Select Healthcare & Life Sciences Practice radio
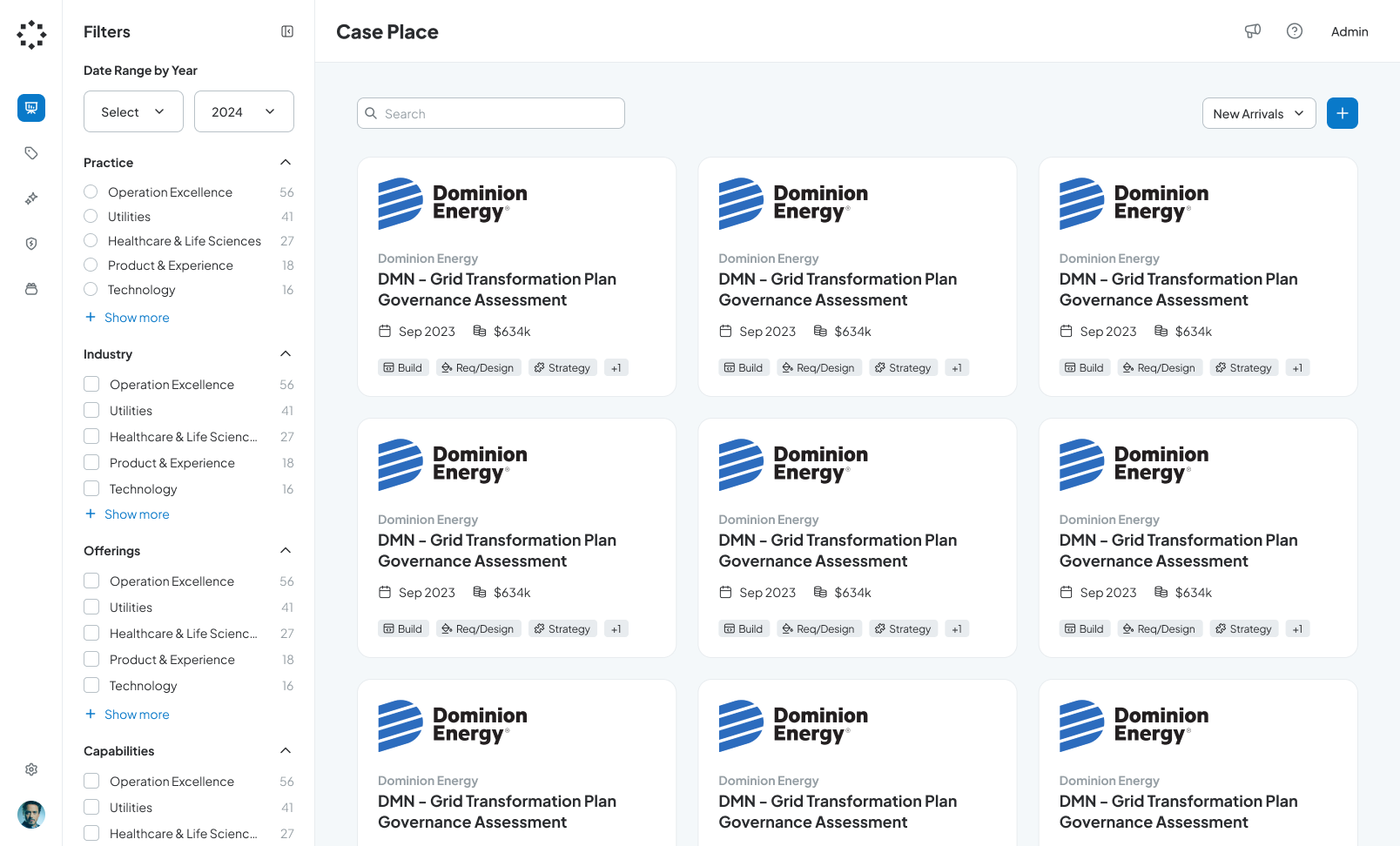This screenshot has height=846, width=1400. coord(91,240)
